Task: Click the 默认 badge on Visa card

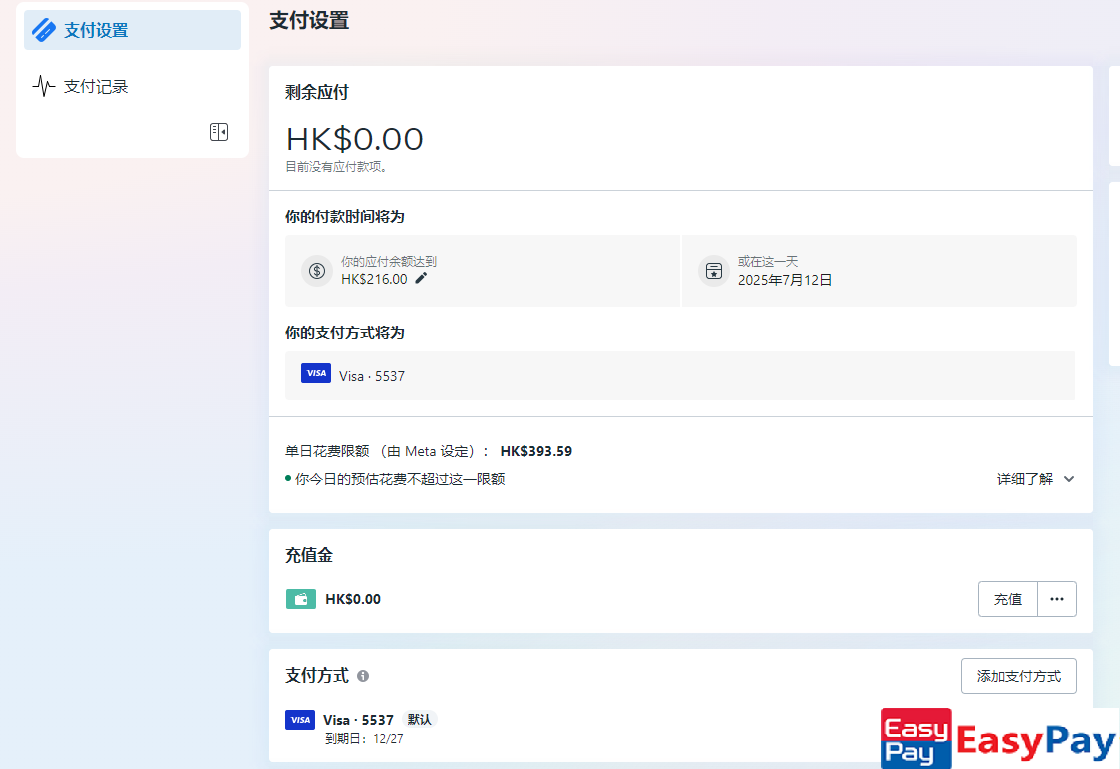Action: tap(419, 720)
